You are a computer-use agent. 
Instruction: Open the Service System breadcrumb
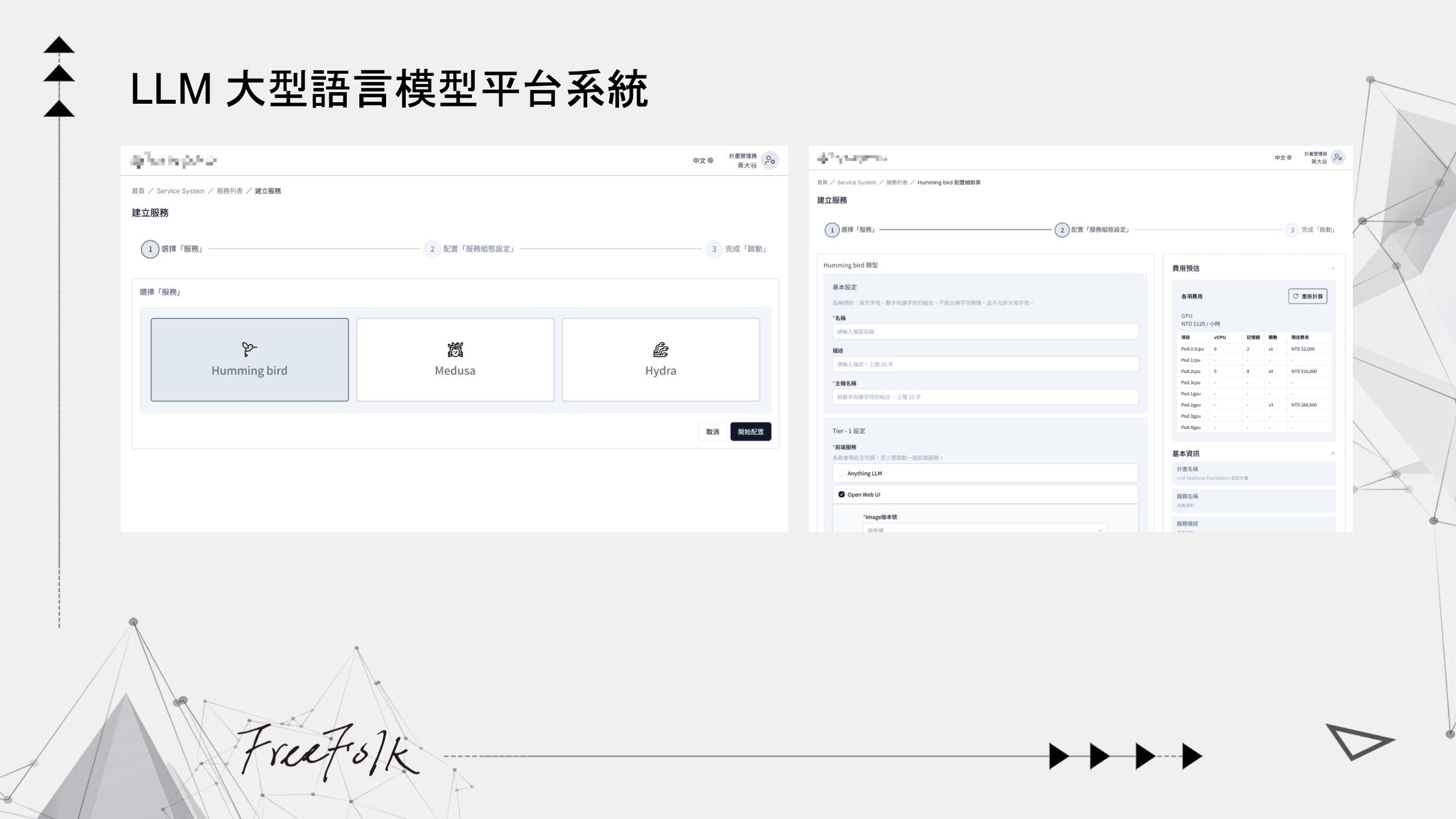coord(180,191)
